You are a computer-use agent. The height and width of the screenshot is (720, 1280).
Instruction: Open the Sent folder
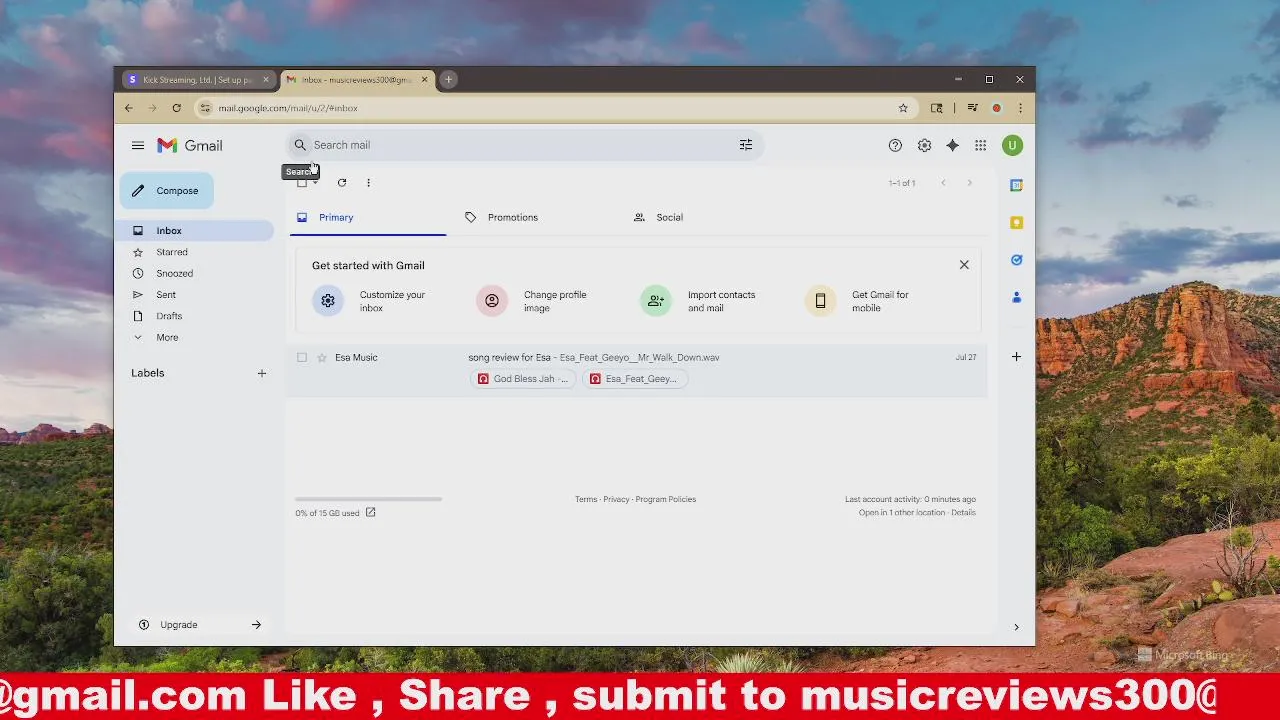pyautogui.click(x=166, y=295)
